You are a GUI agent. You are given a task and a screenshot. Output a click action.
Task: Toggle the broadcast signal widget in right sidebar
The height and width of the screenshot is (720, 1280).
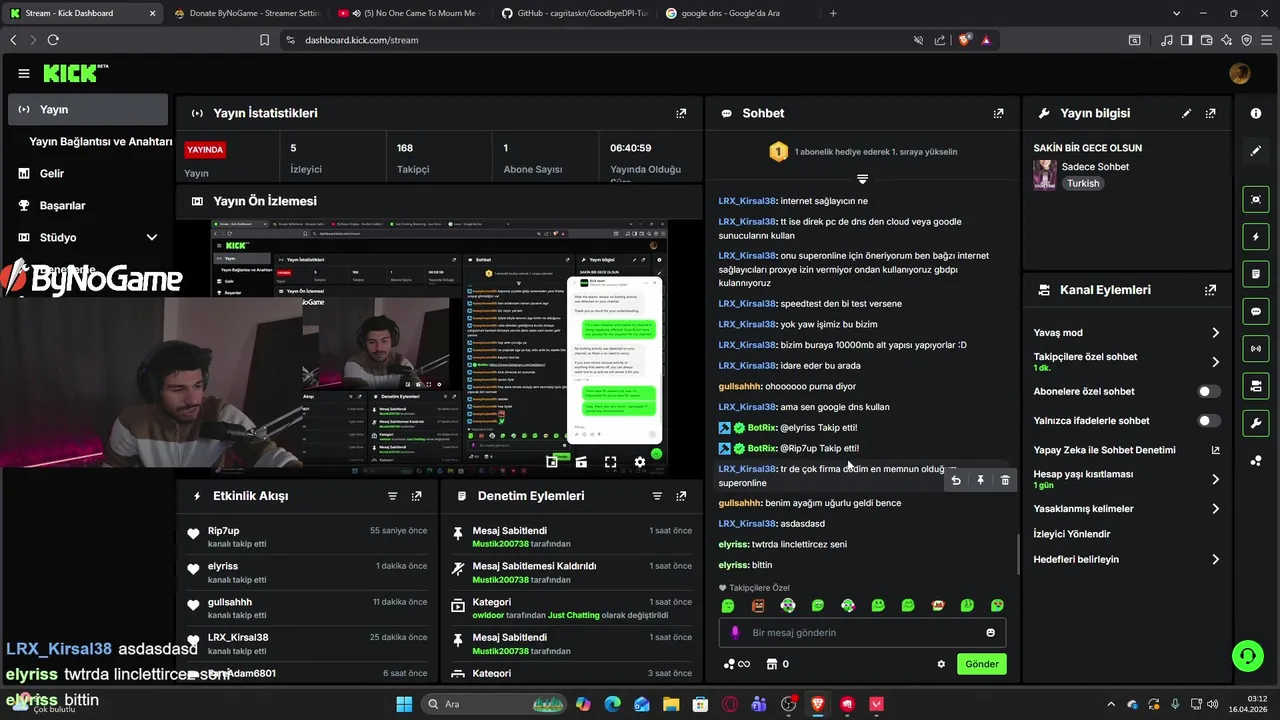[x=1256, y=348]
